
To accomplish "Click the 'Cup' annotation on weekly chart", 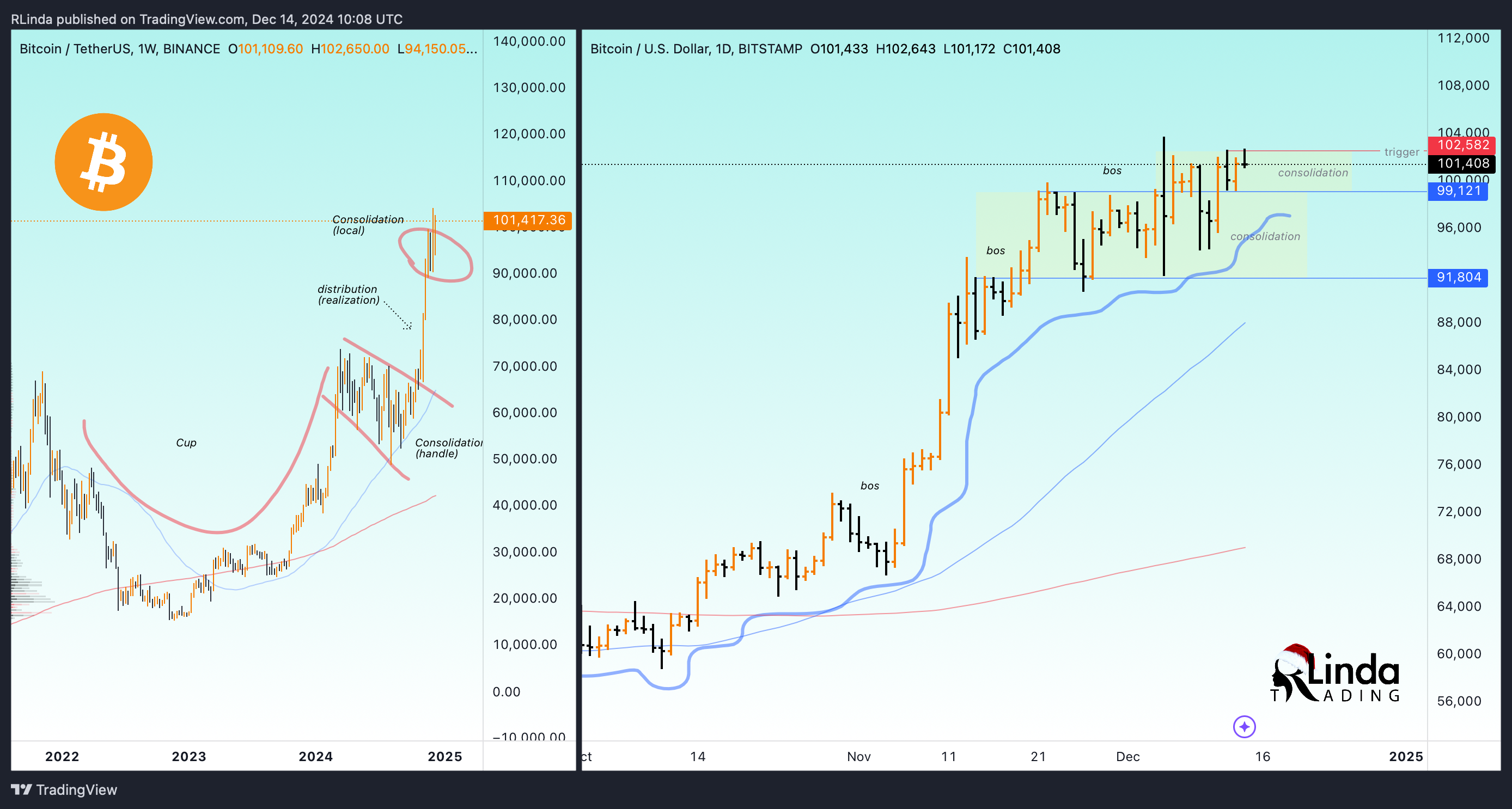I will (186, 443).
